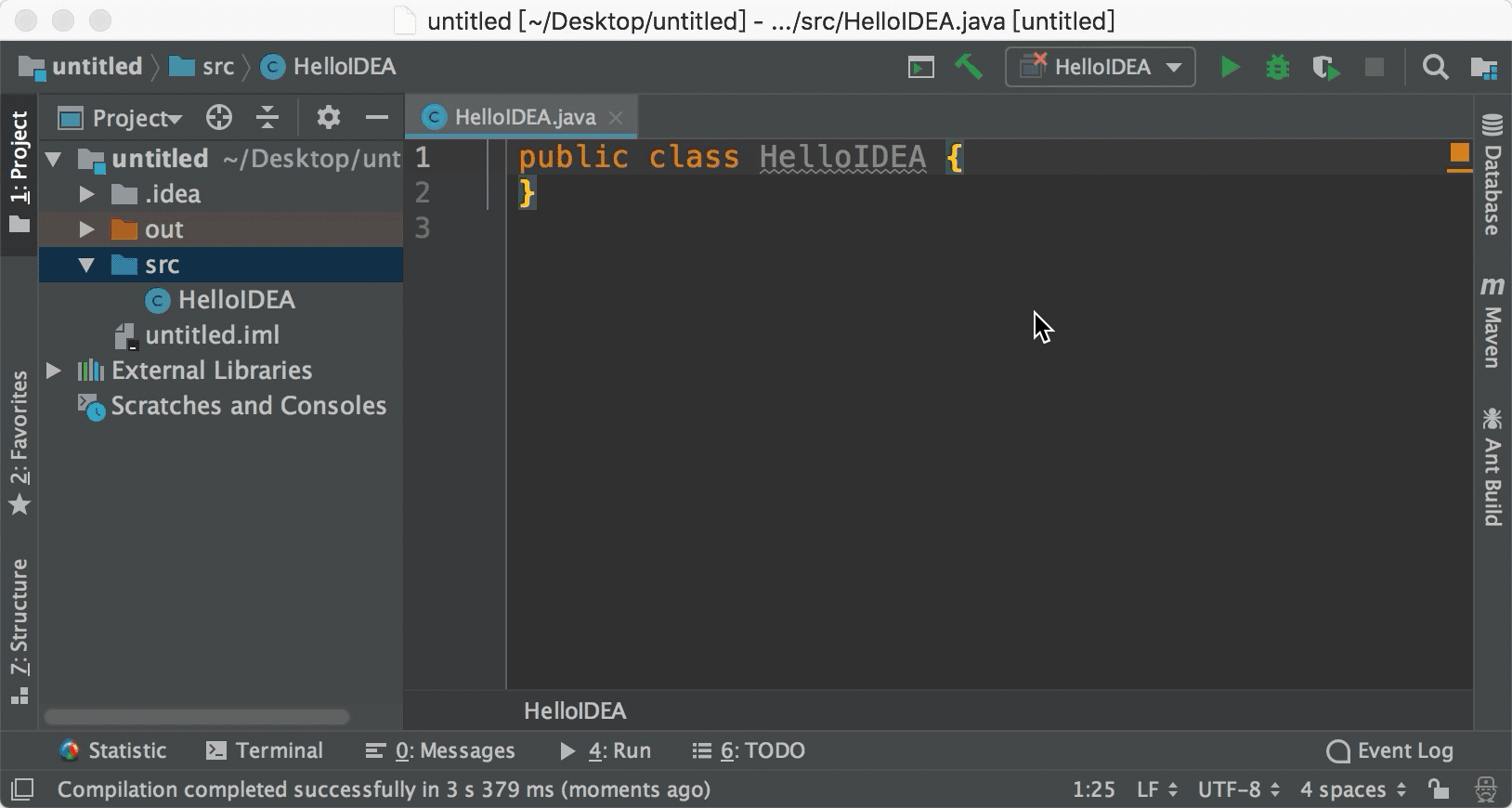Open the 6: TODO tool window
The image size is (1512, 808).
[x=749, y=750]
